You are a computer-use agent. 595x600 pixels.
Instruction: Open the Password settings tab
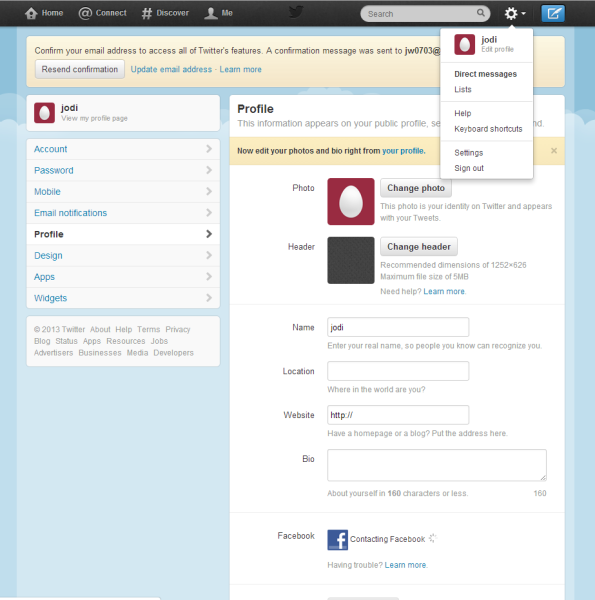123,170
